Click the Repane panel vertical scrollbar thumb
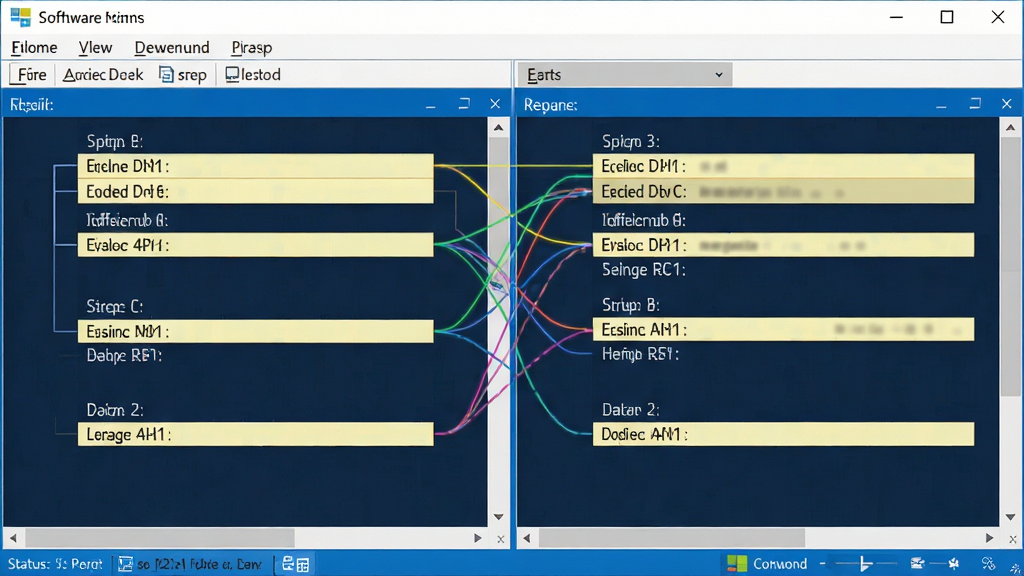Screen dimensions: 1024x576 click(1010, 266)
